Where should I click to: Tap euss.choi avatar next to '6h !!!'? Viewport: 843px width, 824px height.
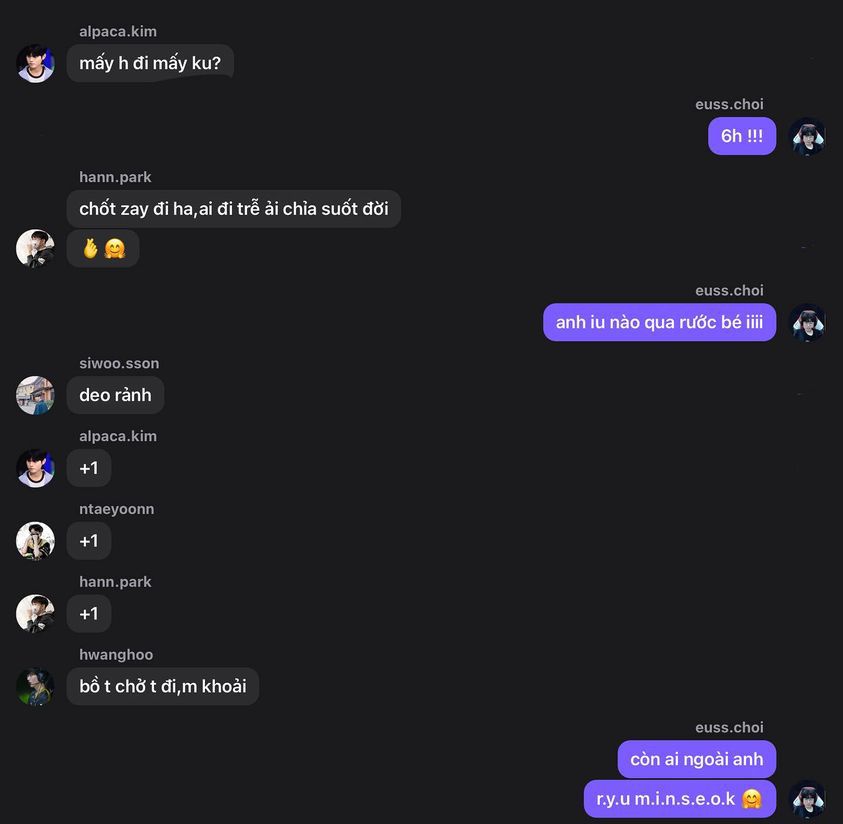[807, 137]
